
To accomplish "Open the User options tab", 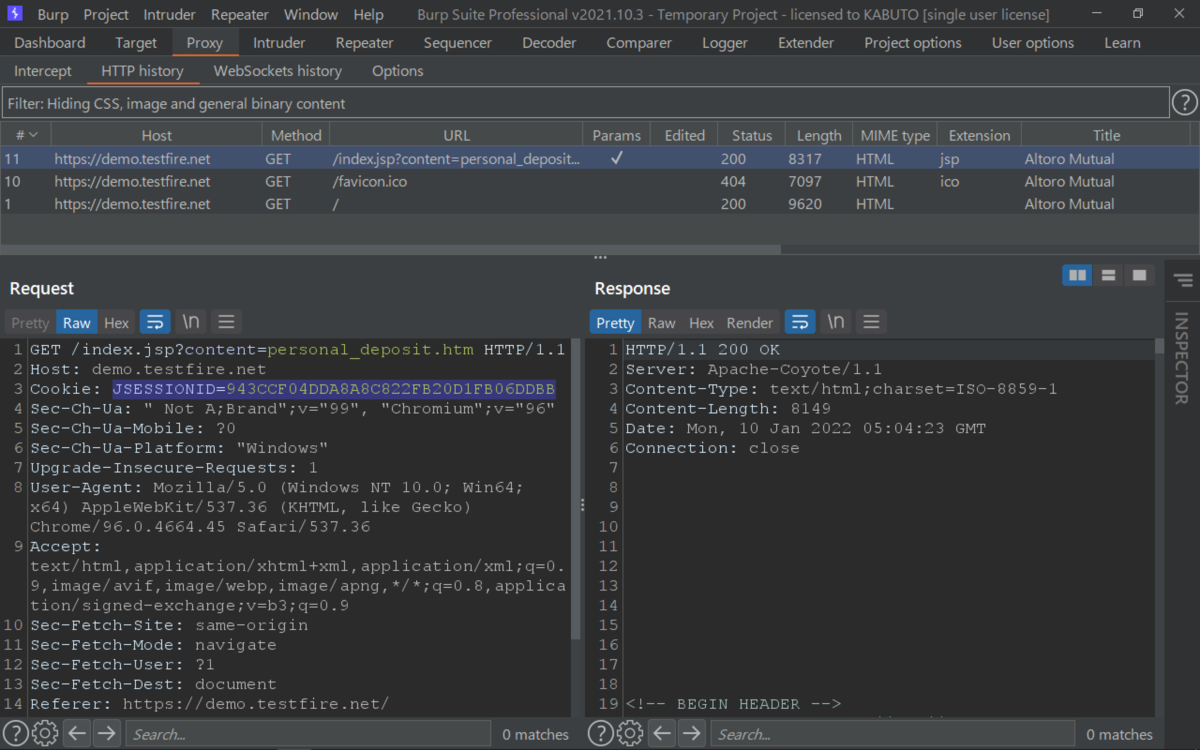I will pyautogui.click(x=1033, y=43).
